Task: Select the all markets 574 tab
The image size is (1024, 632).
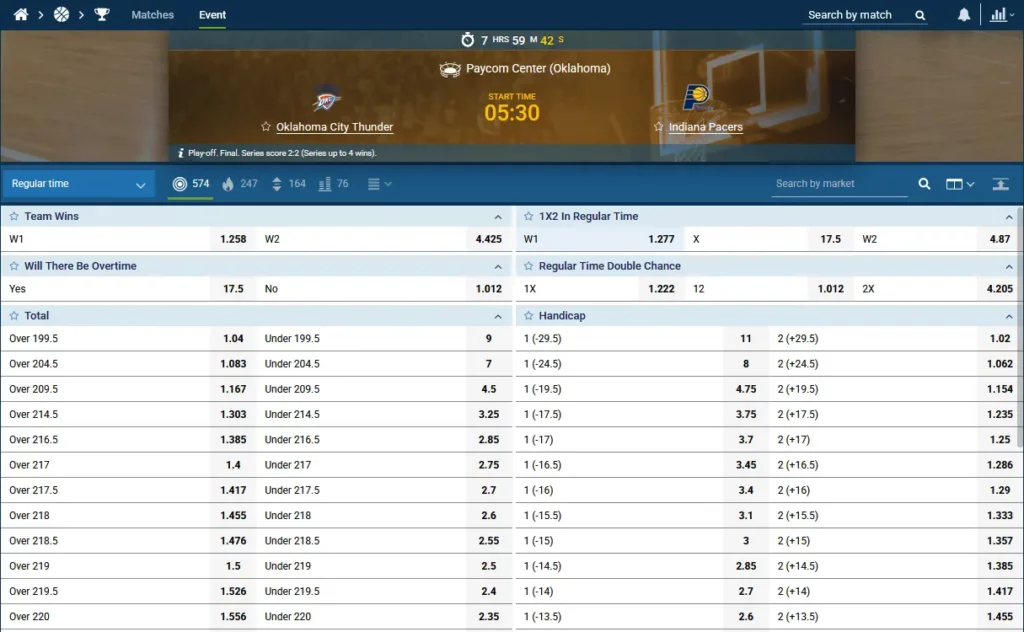Action: click(x=191, y=184)
